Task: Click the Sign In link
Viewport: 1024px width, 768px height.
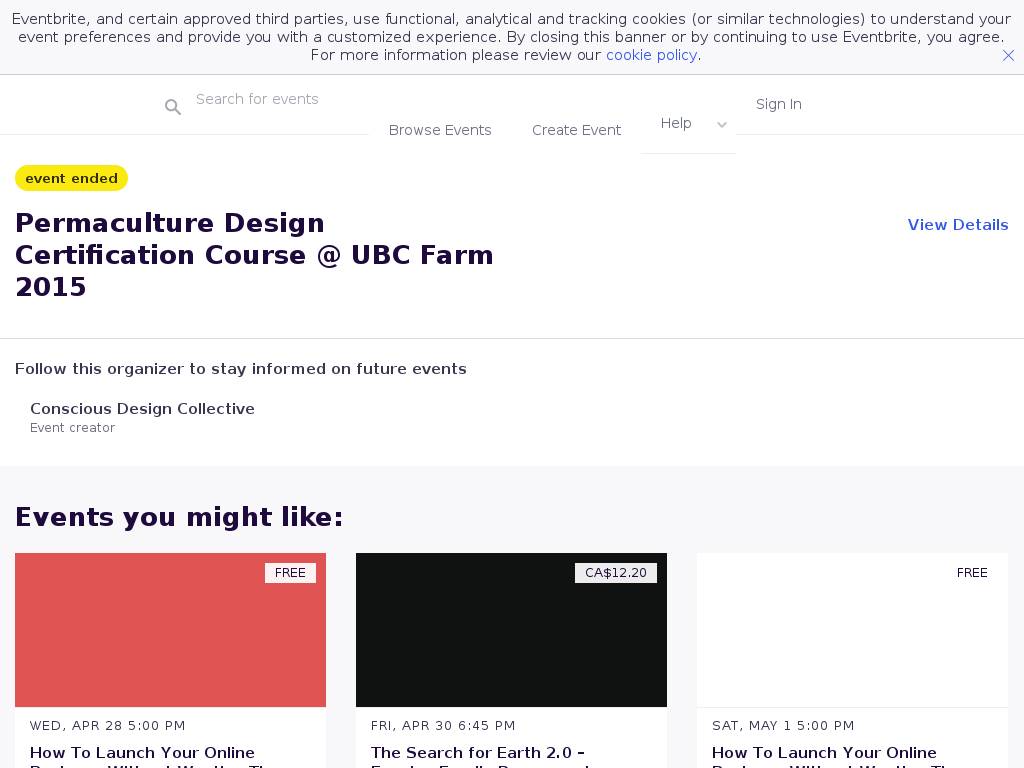Action: pos(778,104)
